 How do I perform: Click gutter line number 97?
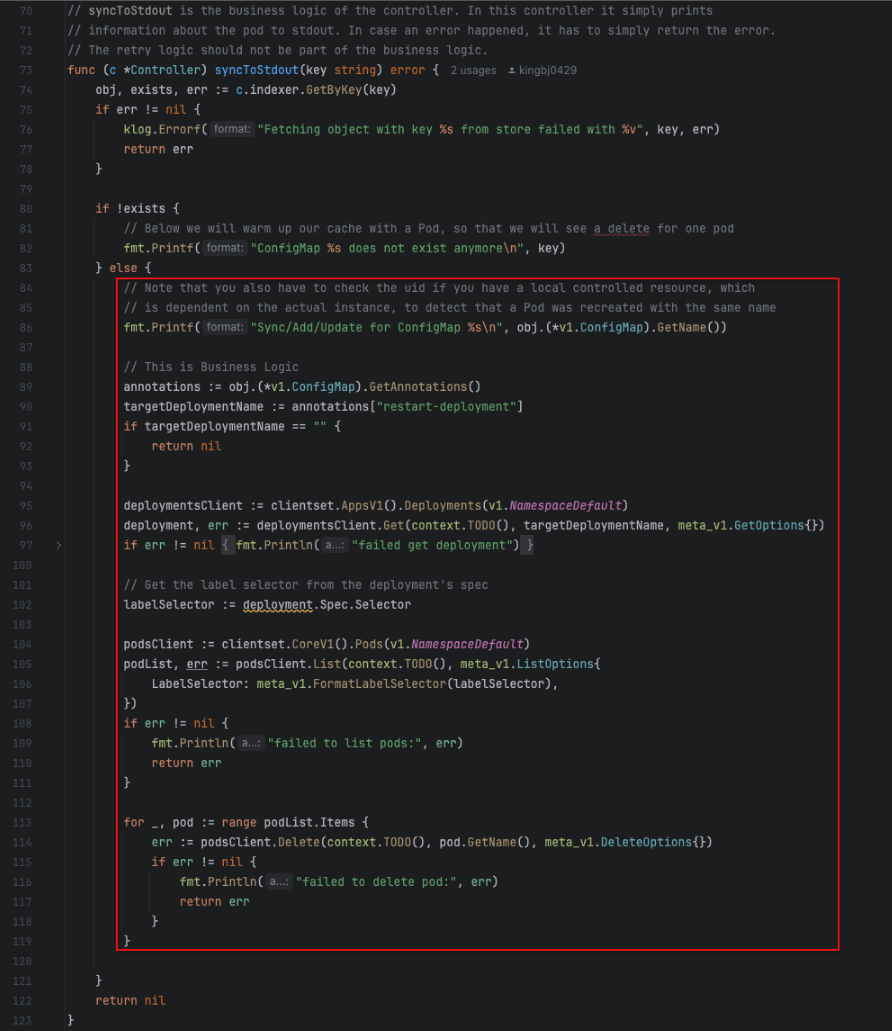tap(26, 545)
